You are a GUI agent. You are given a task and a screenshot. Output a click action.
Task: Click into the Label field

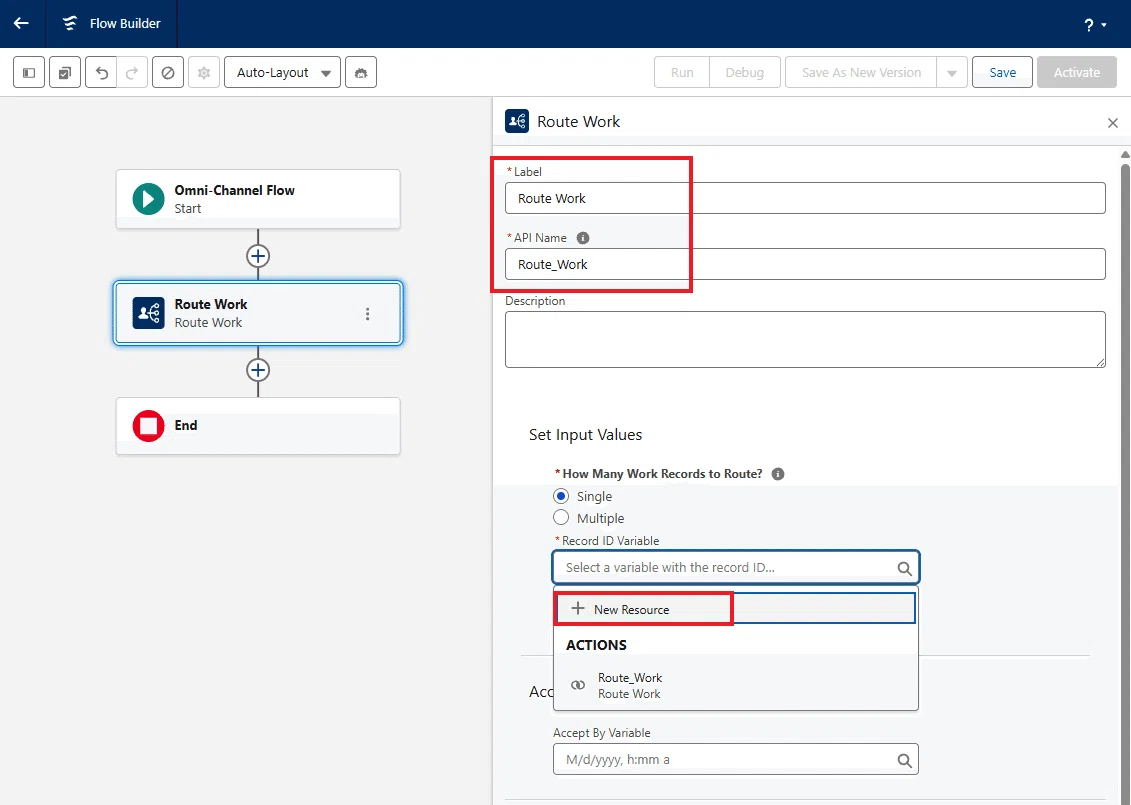click(x=805, y=198)
